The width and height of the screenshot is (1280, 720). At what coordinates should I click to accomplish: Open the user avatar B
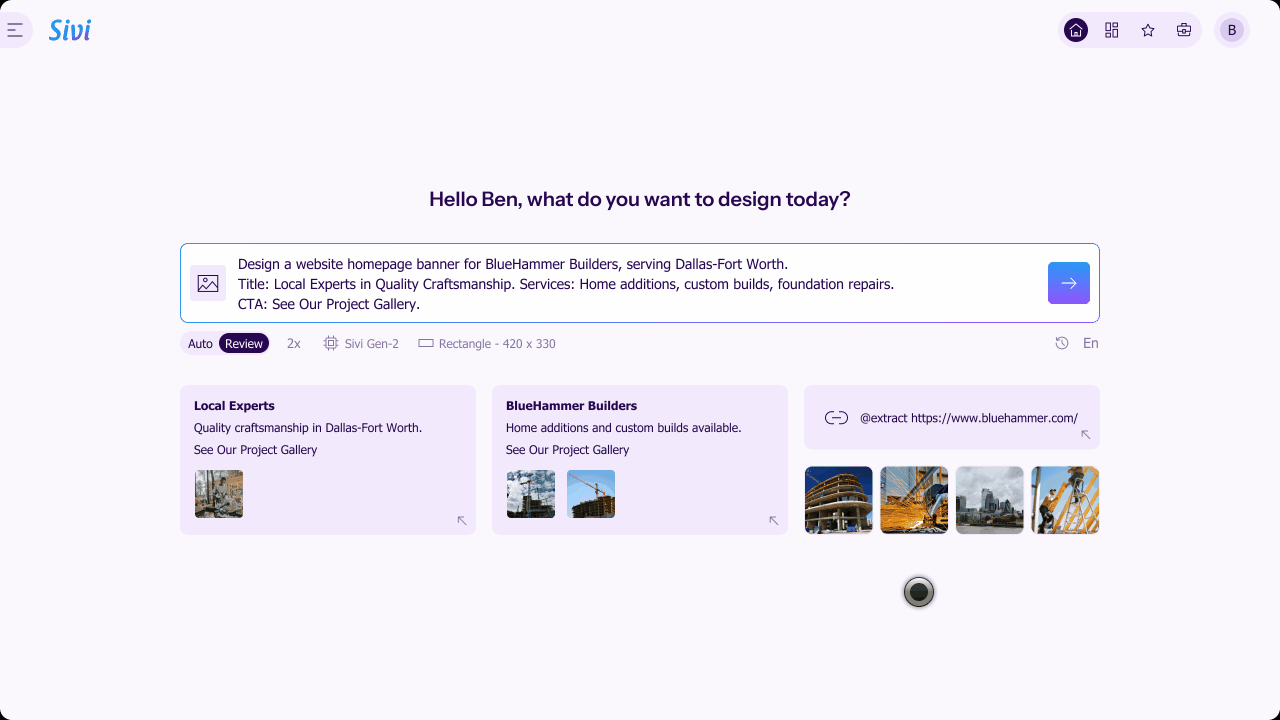(1232, 30)
